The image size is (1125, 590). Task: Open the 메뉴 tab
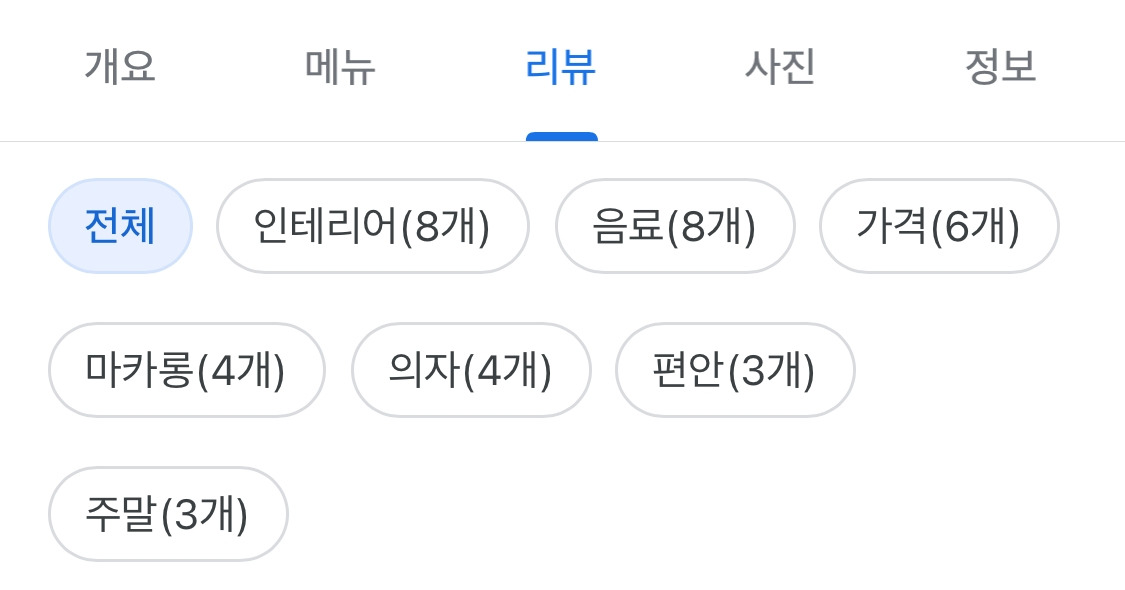pos(340,68)
